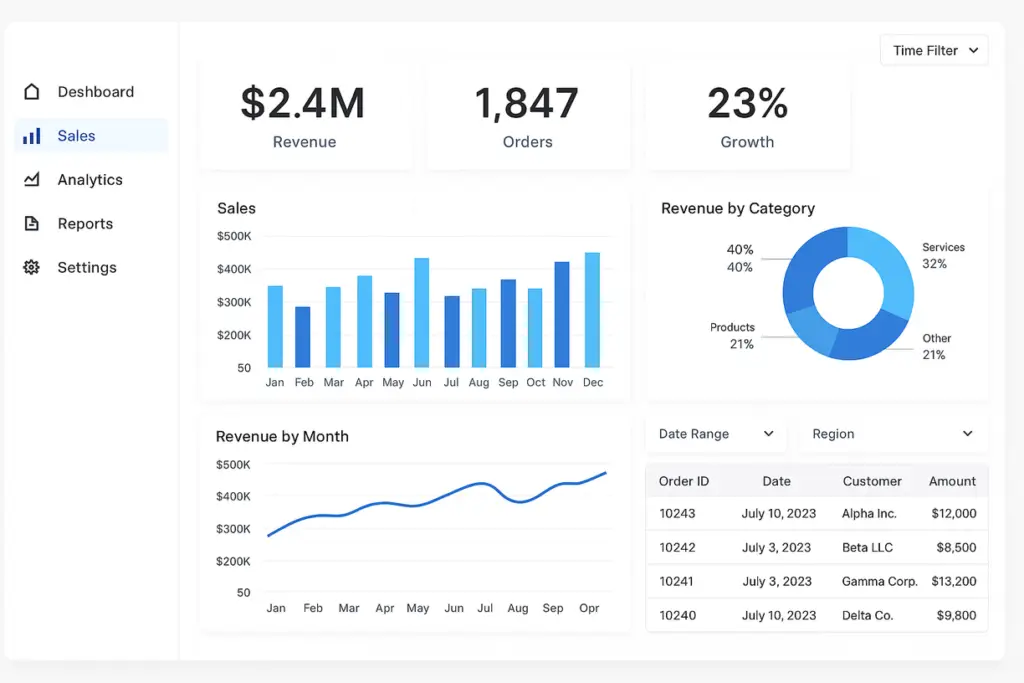The image size is (1024, 683).
Task: Select the Beta LLC customer cell
Action: pos(868,548)
